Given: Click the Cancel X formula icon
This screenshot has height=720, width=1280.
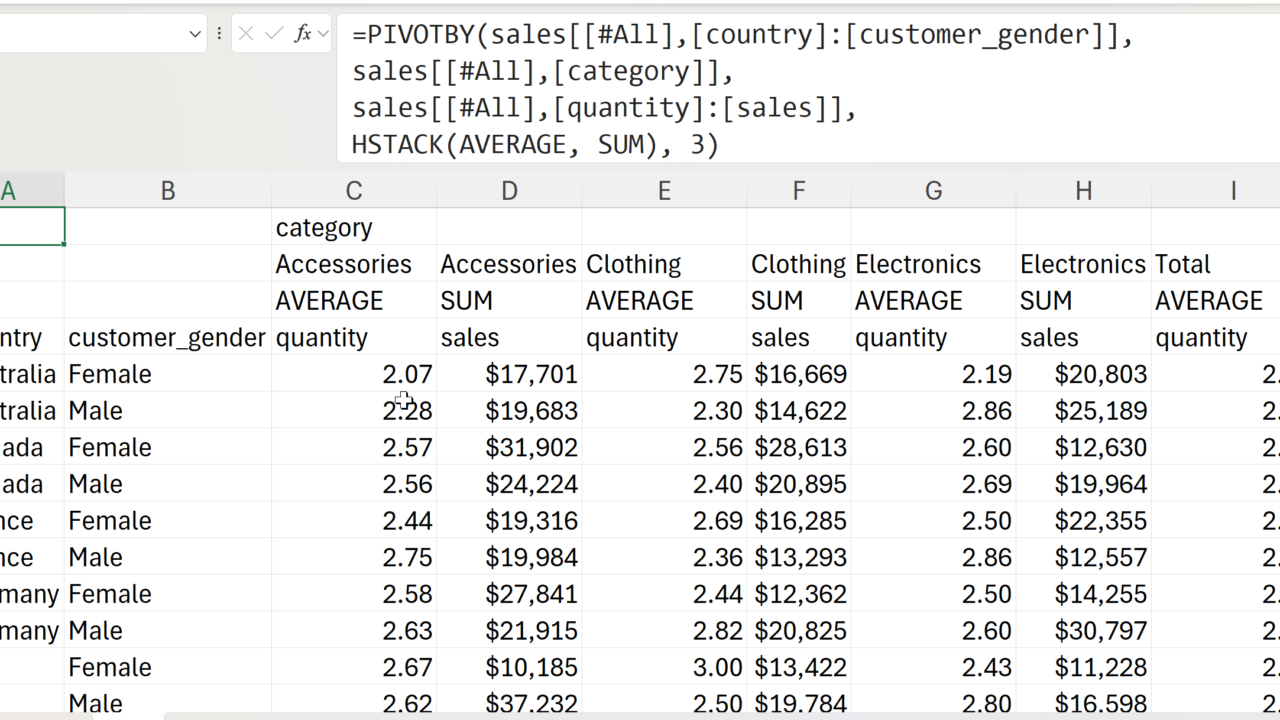Looking at the screenshot, I should pos(246,34).
